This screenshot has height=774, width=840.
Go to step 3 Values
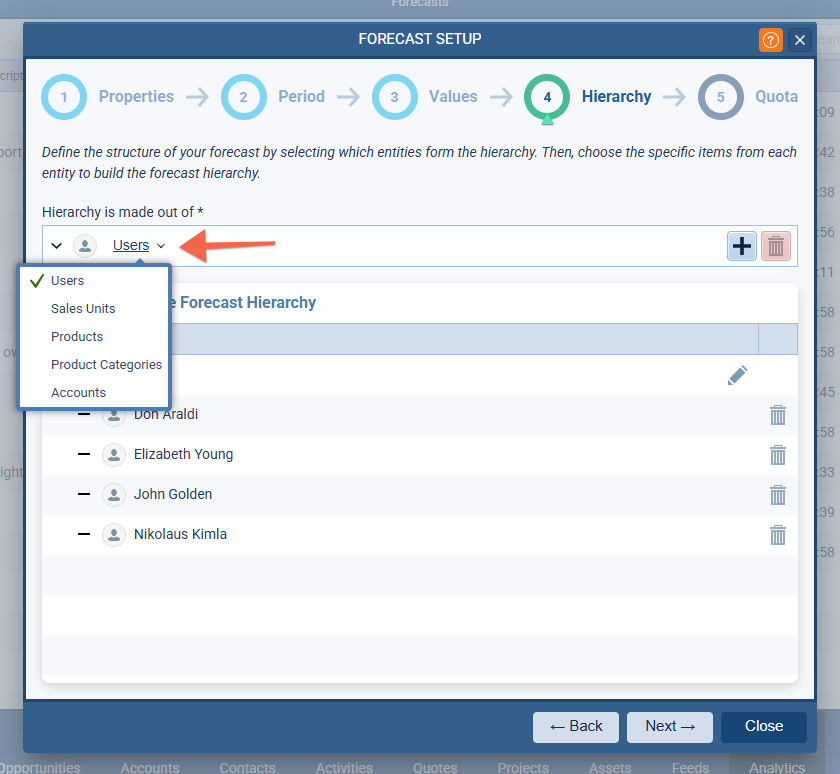point(395,97)
